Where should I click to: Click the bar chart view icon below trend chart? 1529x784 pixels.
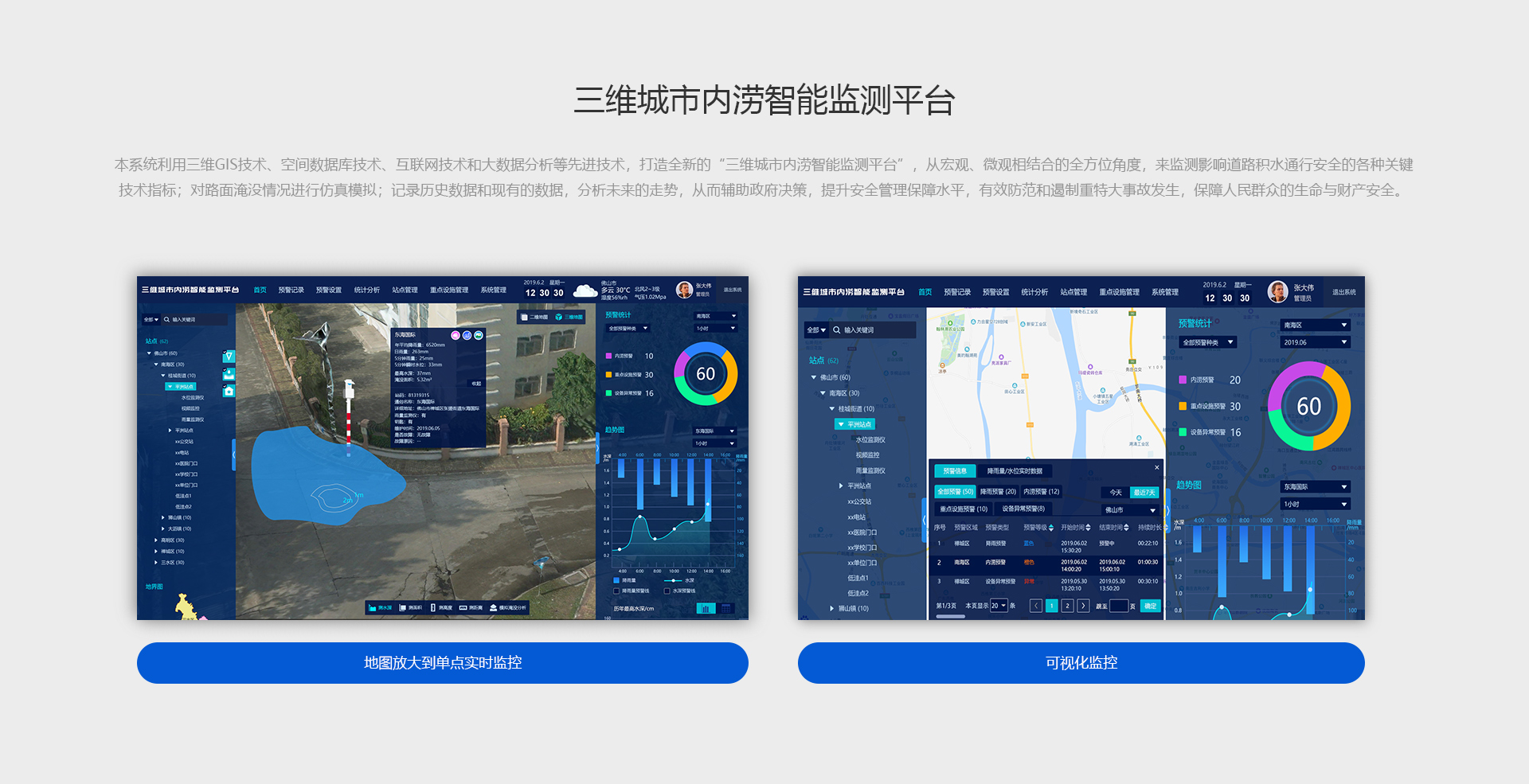coord(706,609)
